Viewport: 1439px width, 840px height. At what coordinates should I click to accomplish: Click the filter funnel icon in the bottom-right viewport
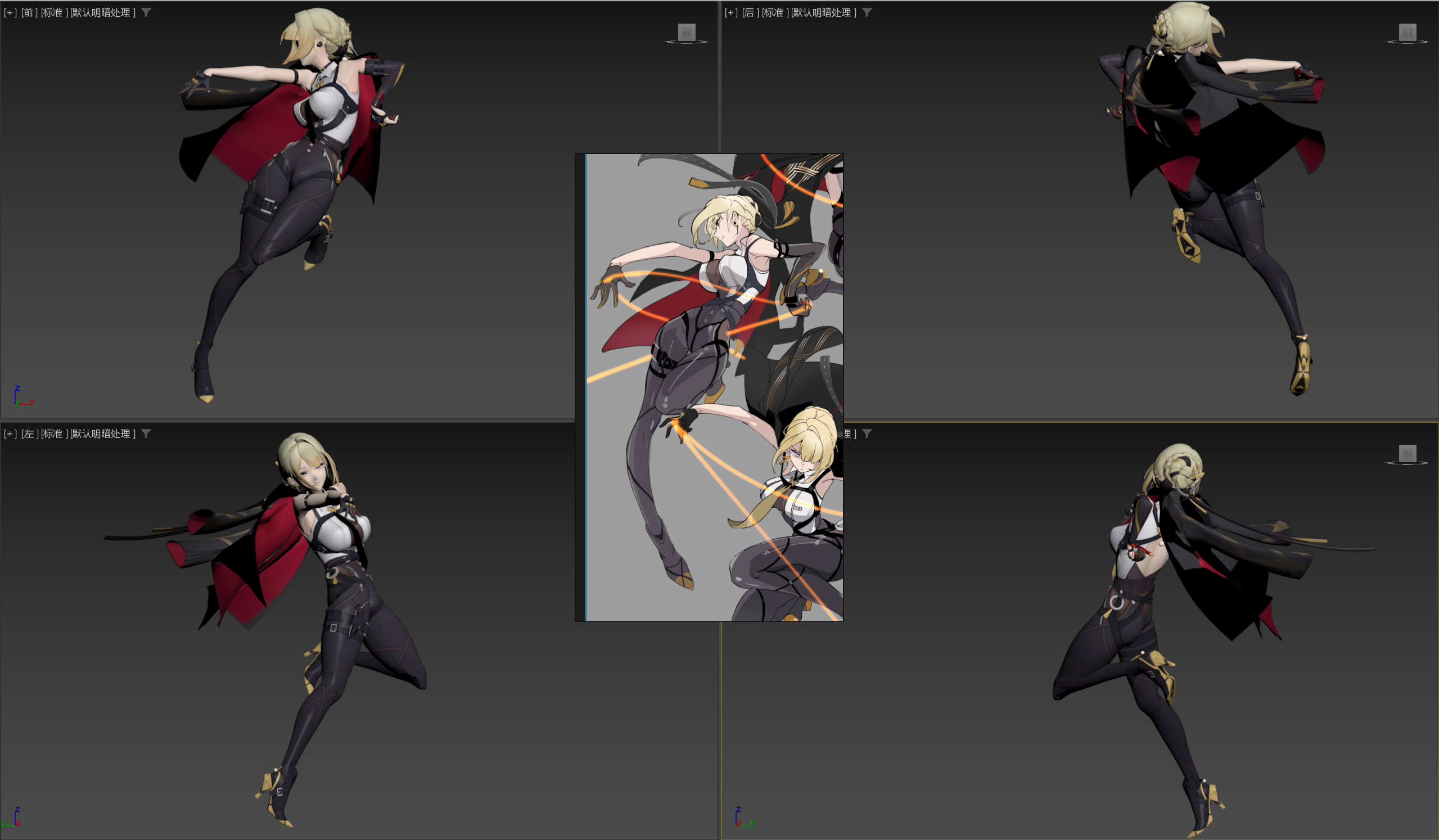coord(867,433)
